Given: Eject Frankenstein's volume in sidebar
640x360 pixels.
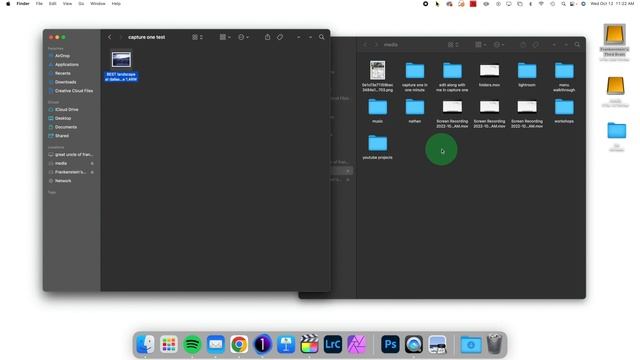Looking at the screenshot, I should click(x=92, y=172).
